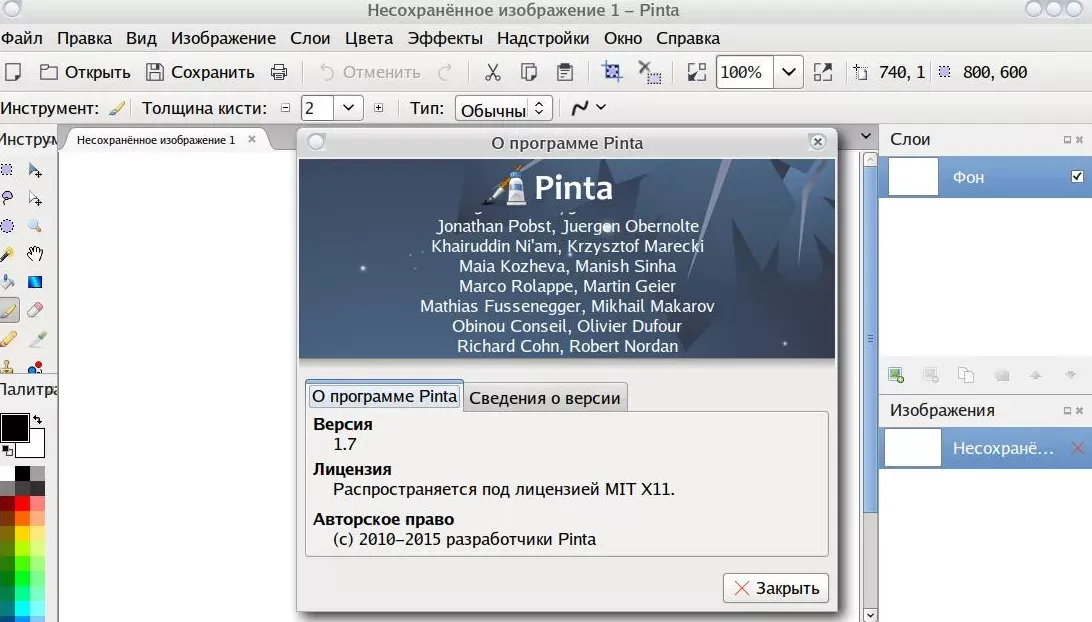The image size is (1092, 622).
Task: Open the document tabs list dropdown
Action: (x=866, y=137)
